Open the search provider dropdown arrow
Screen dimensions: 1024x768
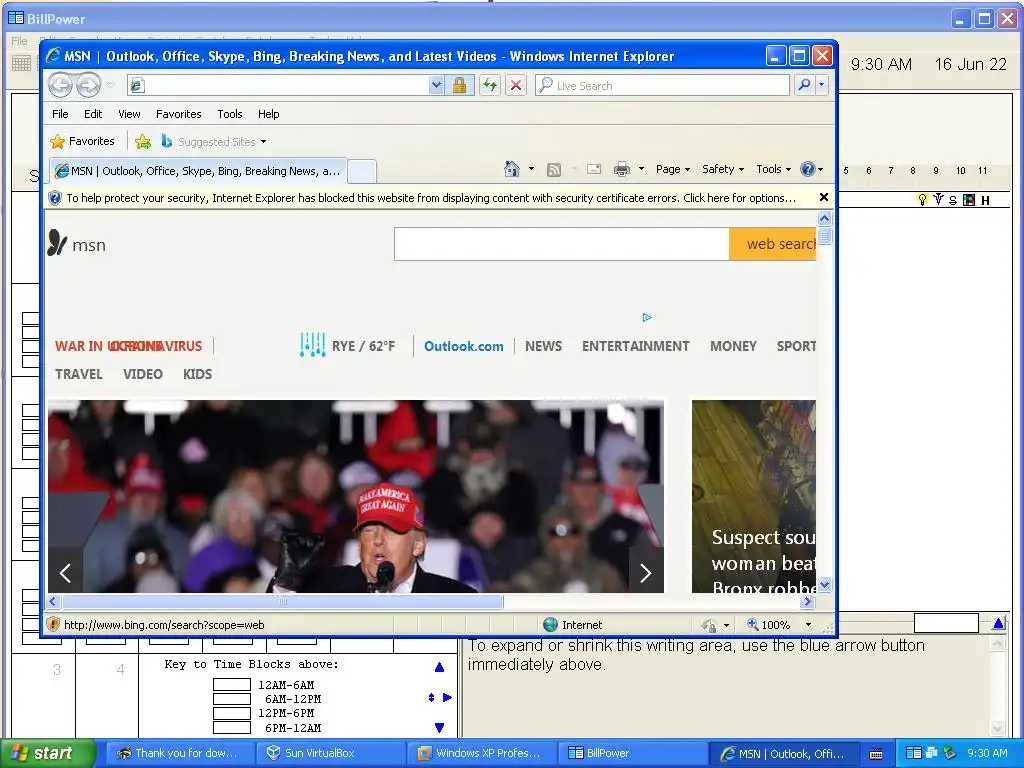coord(822,85)
